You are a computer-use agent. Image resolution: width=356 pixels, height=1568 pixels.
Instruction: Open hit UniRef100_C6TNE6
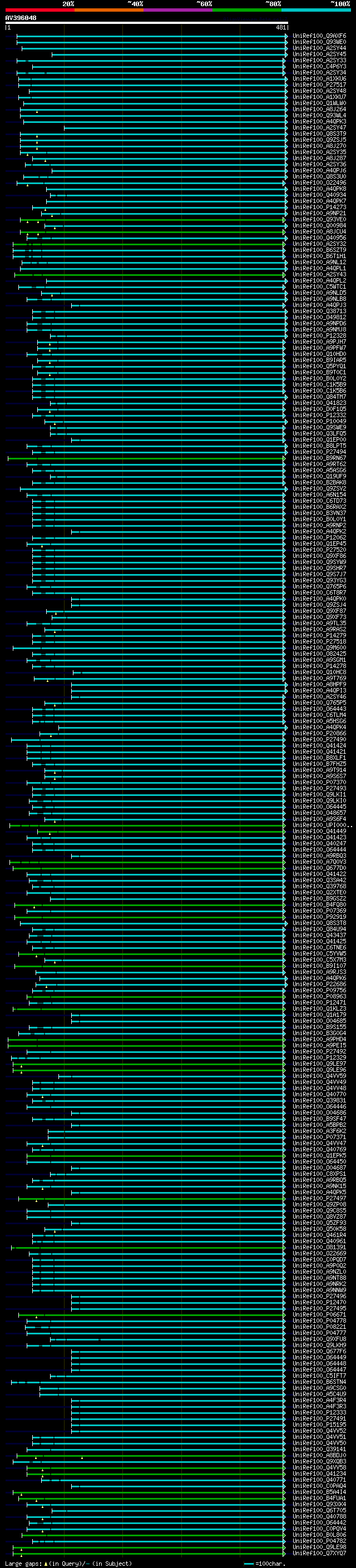319,948
